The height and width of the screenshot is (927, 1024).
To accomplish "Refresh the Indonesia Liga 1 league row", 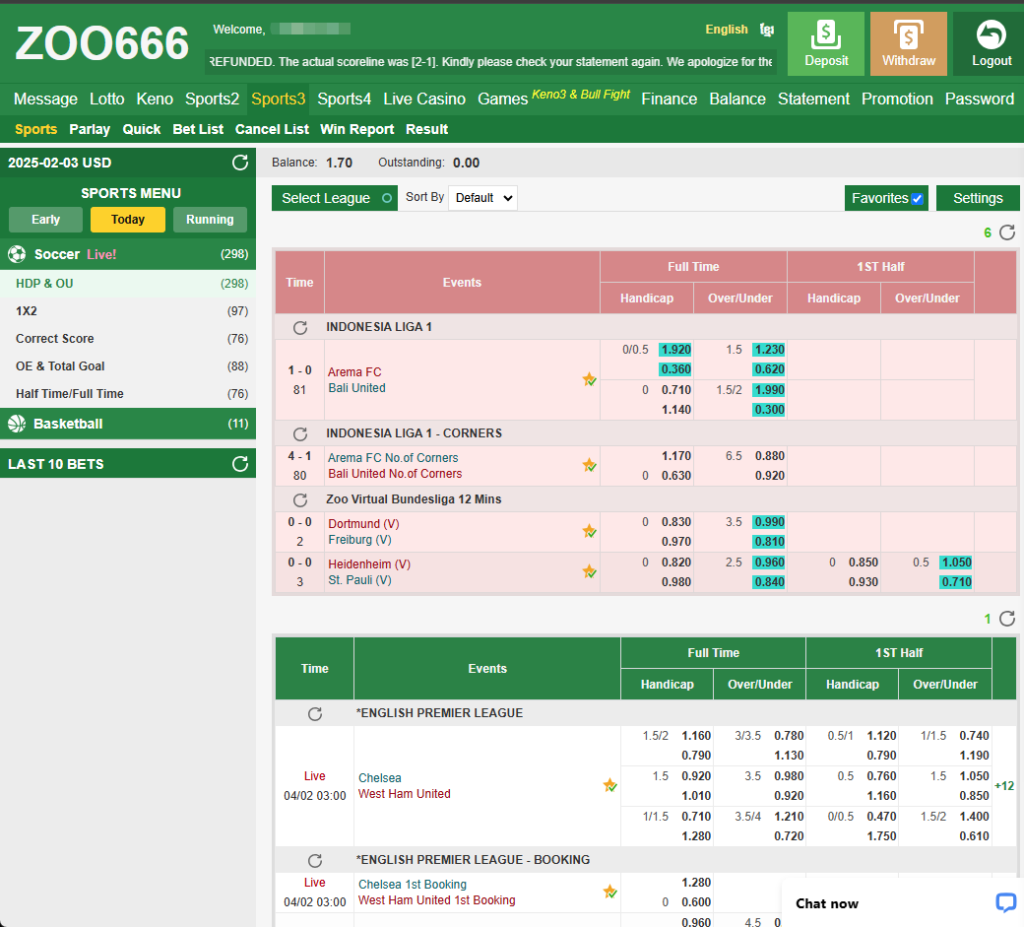I will coord(300,327).
